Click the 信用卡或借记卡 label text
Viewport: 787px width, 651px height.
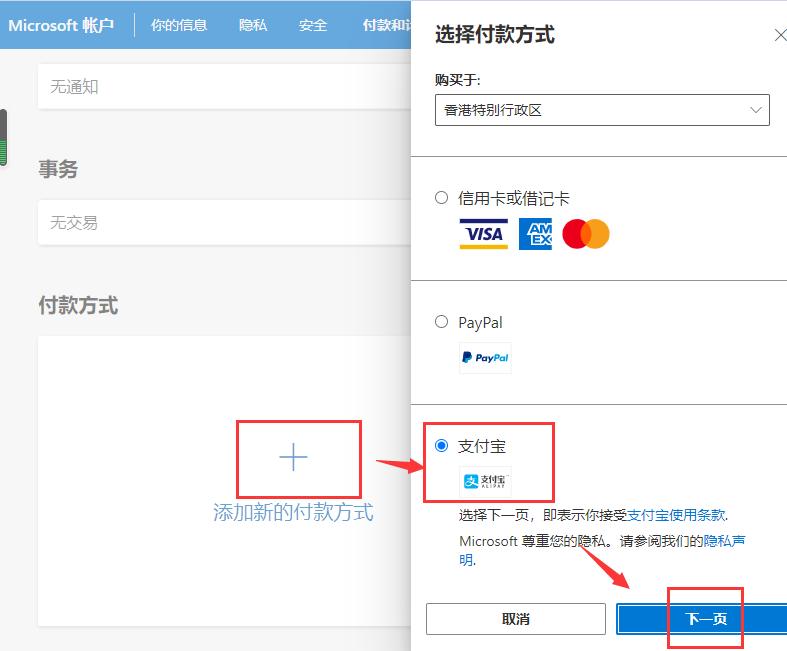point(513,198)
